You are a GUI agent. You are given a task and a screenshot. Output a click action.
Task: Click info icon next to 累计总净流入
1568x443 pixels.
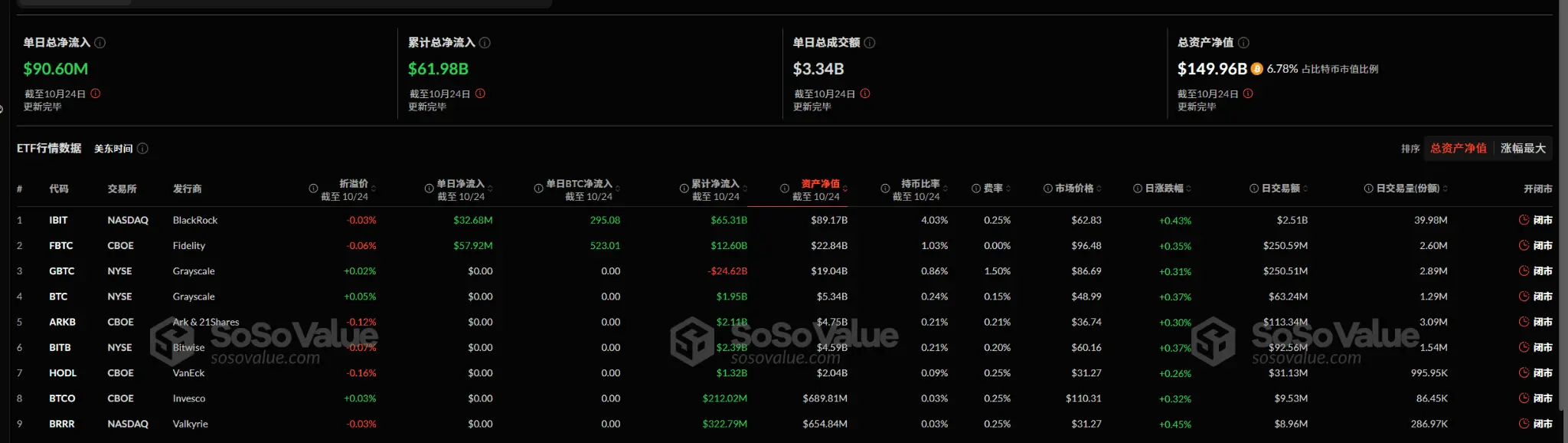pyautogui.click(x=485, y=43)
